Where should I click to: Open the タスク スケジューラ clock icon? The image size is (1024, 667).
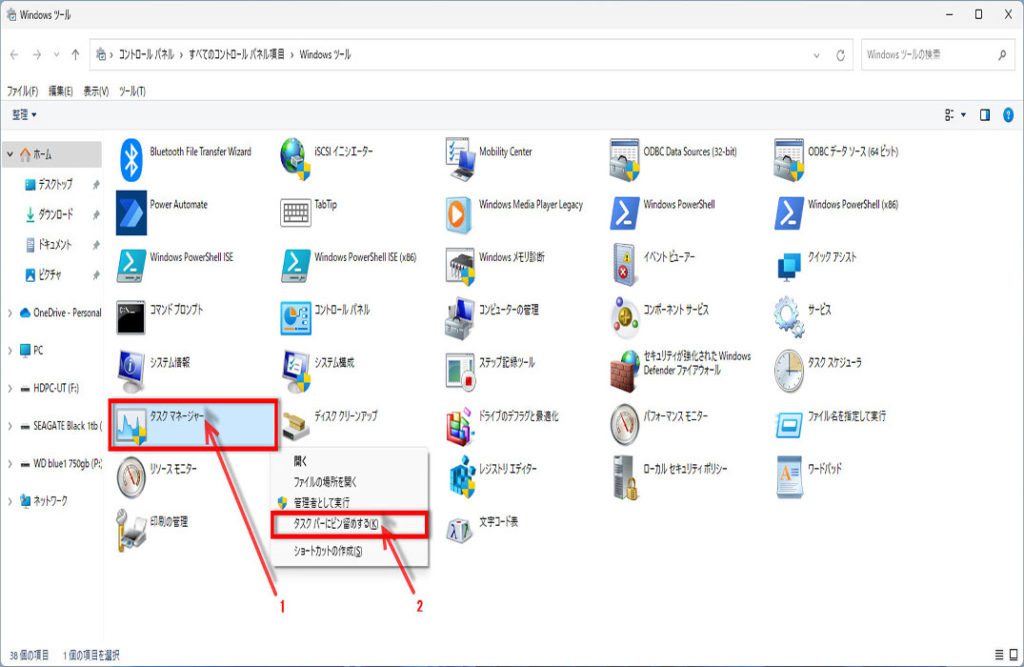click(x=788, y=369)
